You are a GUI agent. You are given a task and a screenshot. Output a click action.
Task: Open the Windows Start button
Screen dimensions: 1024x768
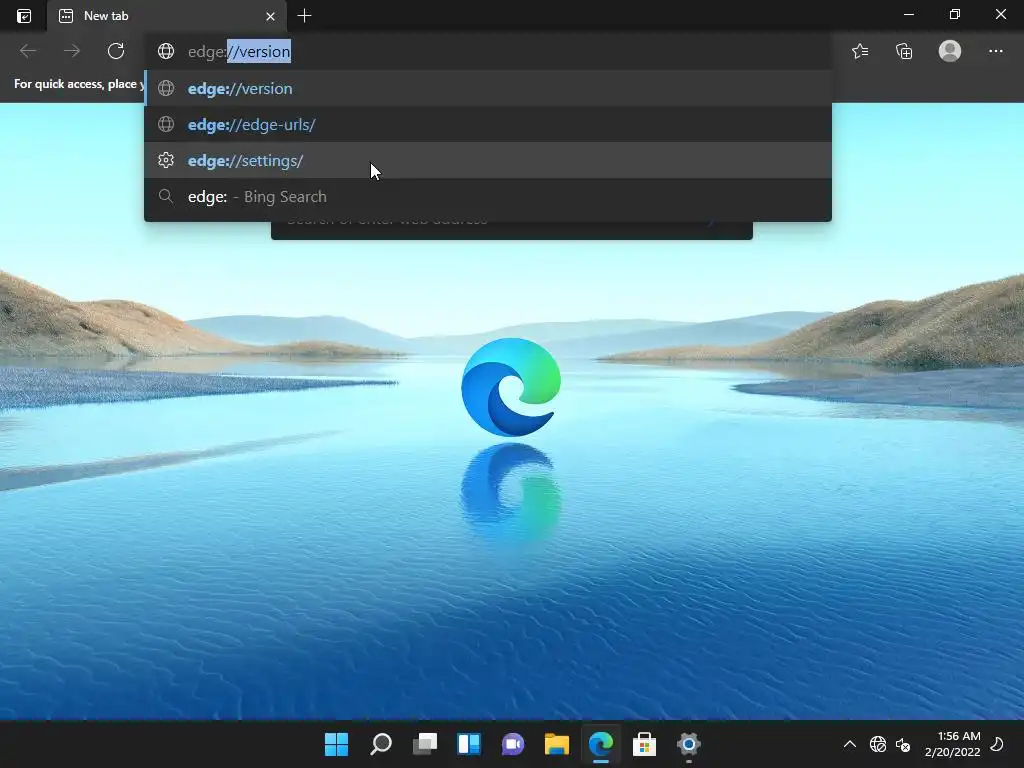click(x=337, y=744)
